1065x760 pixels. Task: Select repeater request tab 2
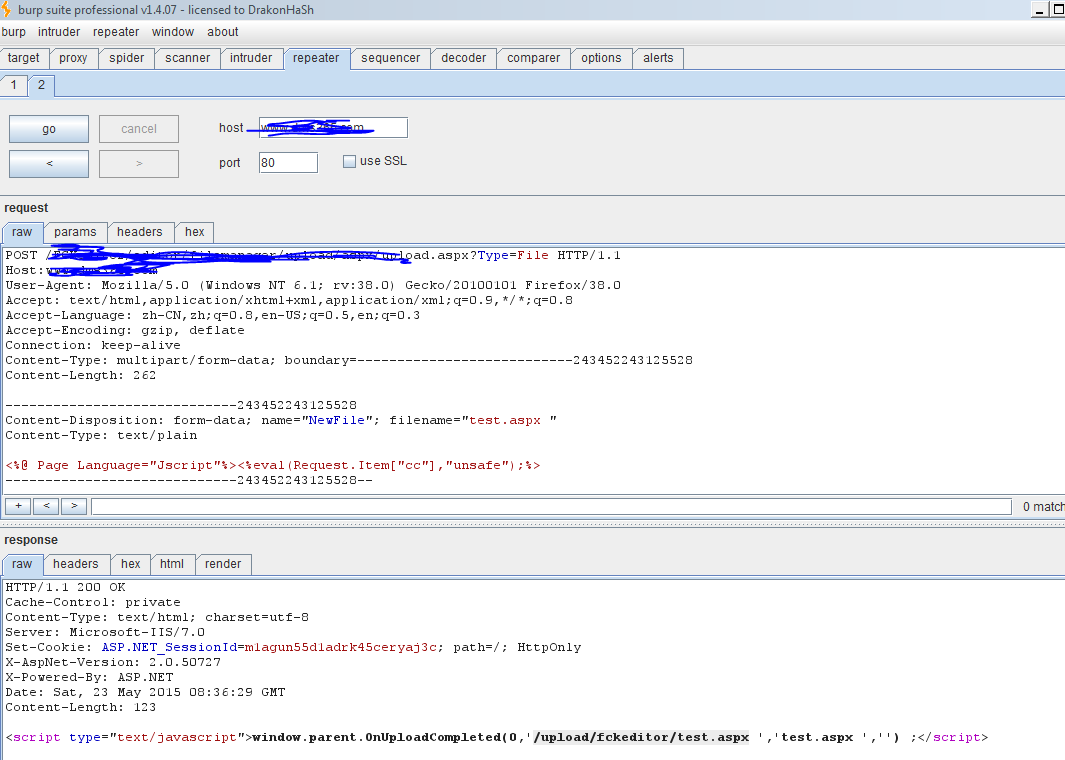coord(41,85)
